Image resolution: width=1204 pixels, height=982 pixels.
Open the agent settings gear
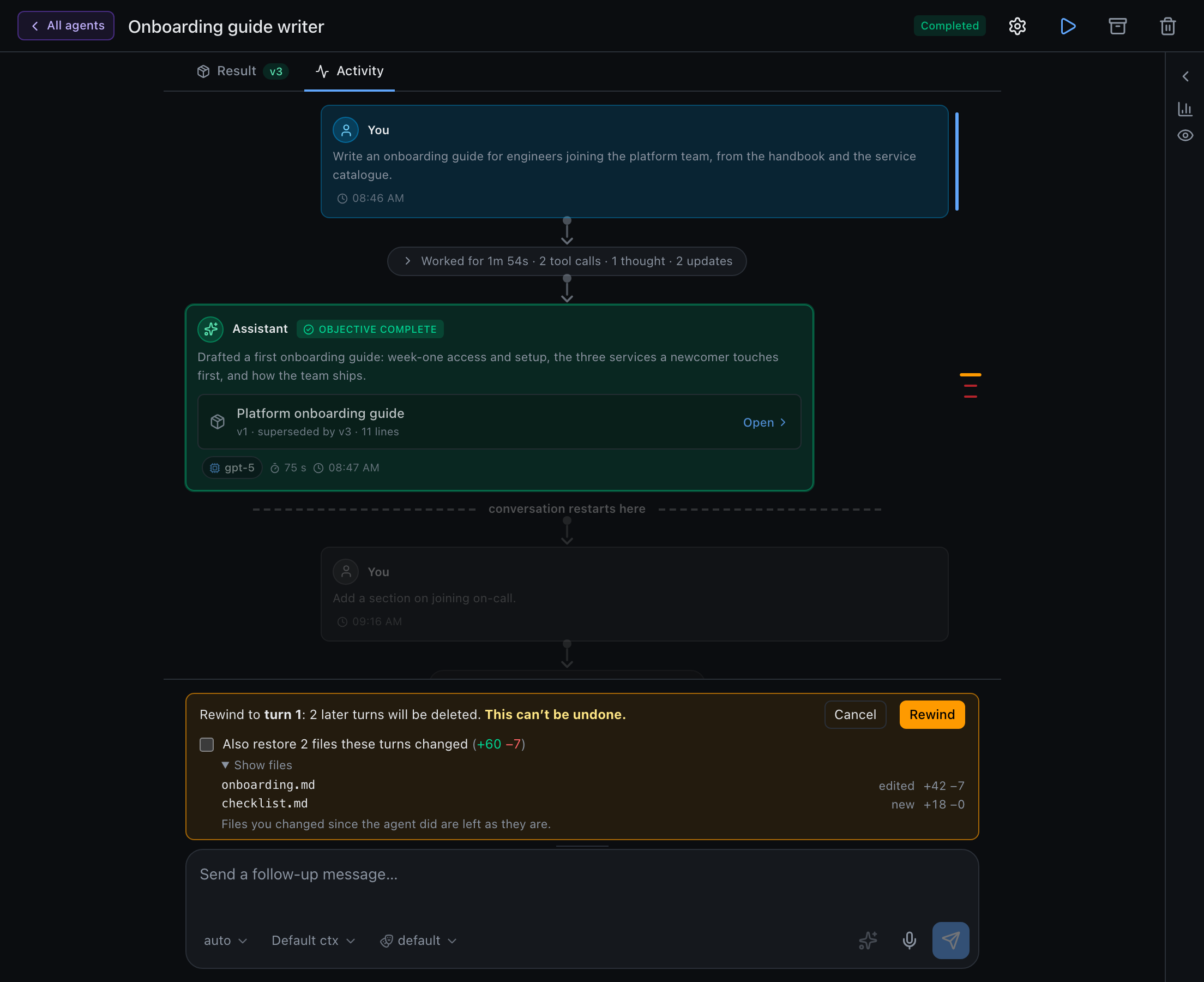1017,26
